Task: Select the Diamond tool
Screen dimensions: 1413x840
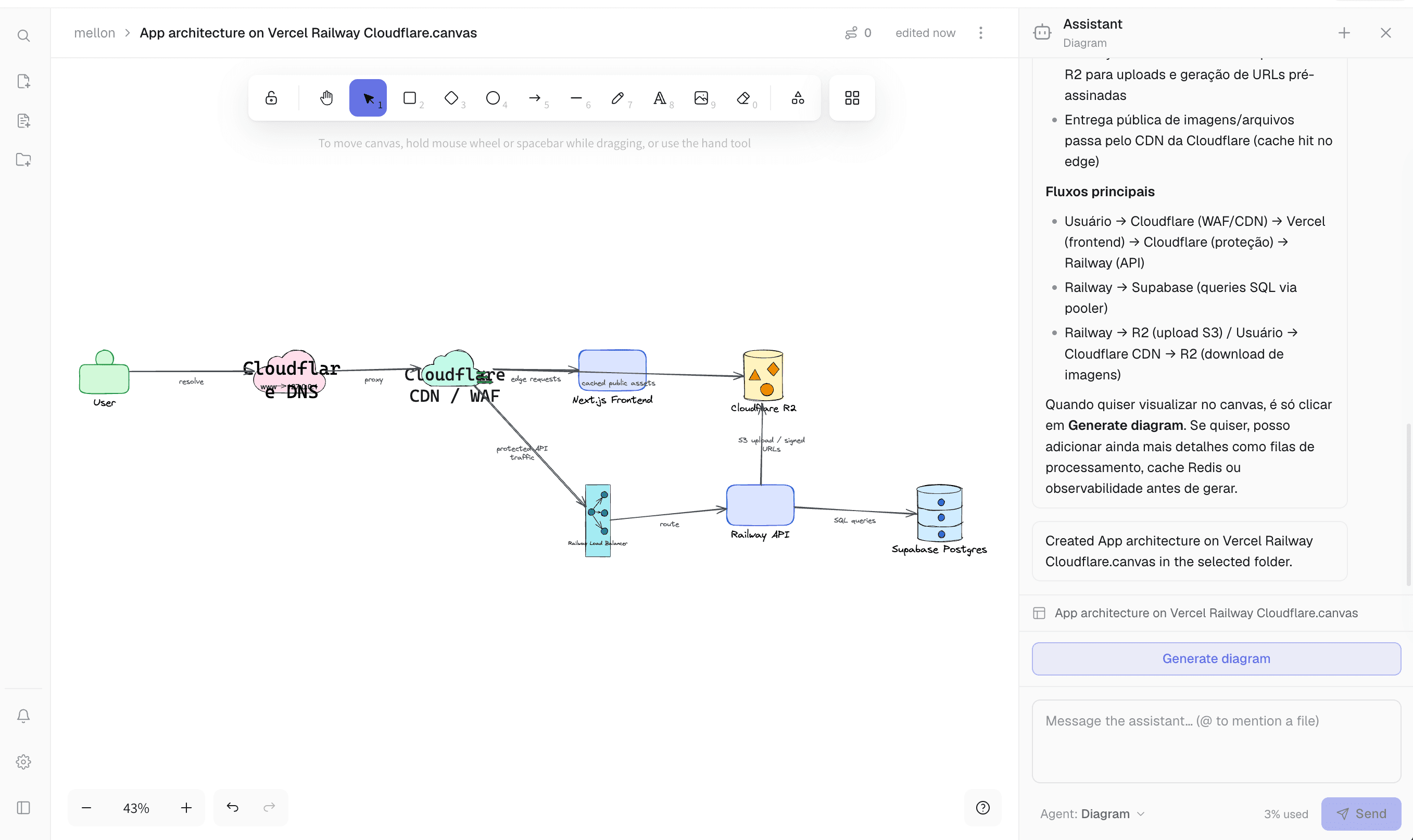Action: (x=451, y=98)
